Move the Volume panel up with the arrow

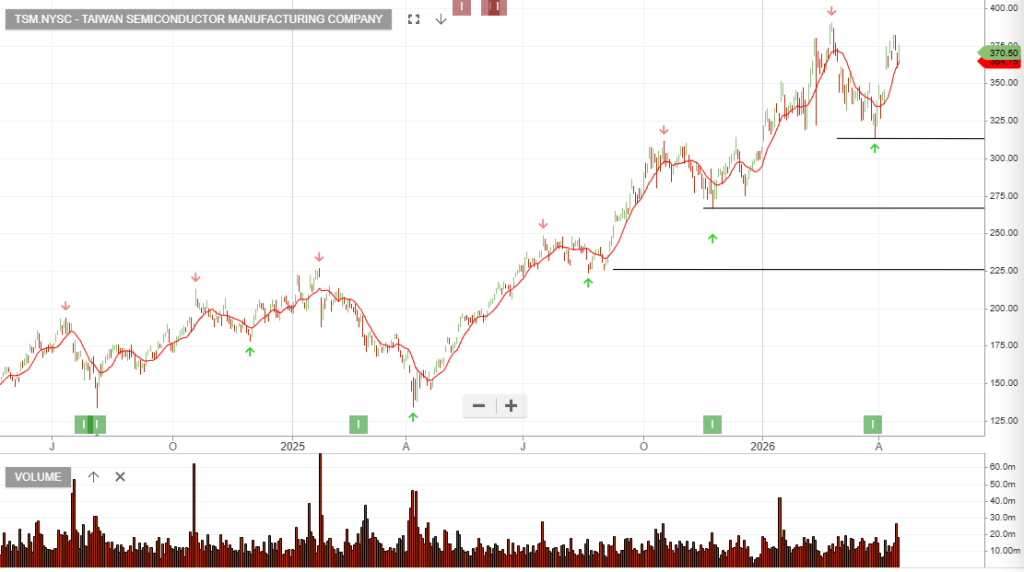coord(93,477)
